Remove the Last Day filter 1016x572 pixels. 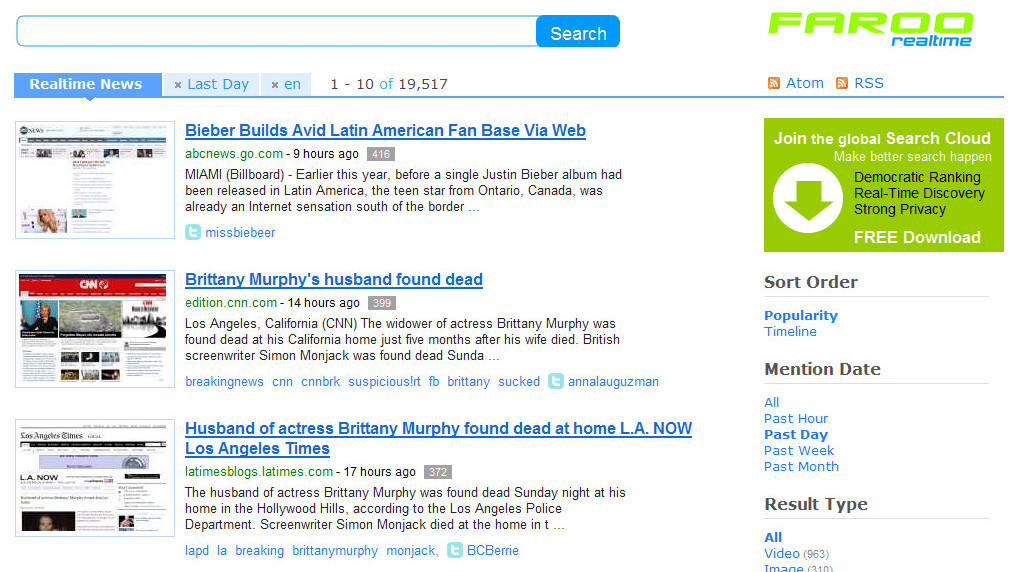pyautogui.click(x=178, y=85)
